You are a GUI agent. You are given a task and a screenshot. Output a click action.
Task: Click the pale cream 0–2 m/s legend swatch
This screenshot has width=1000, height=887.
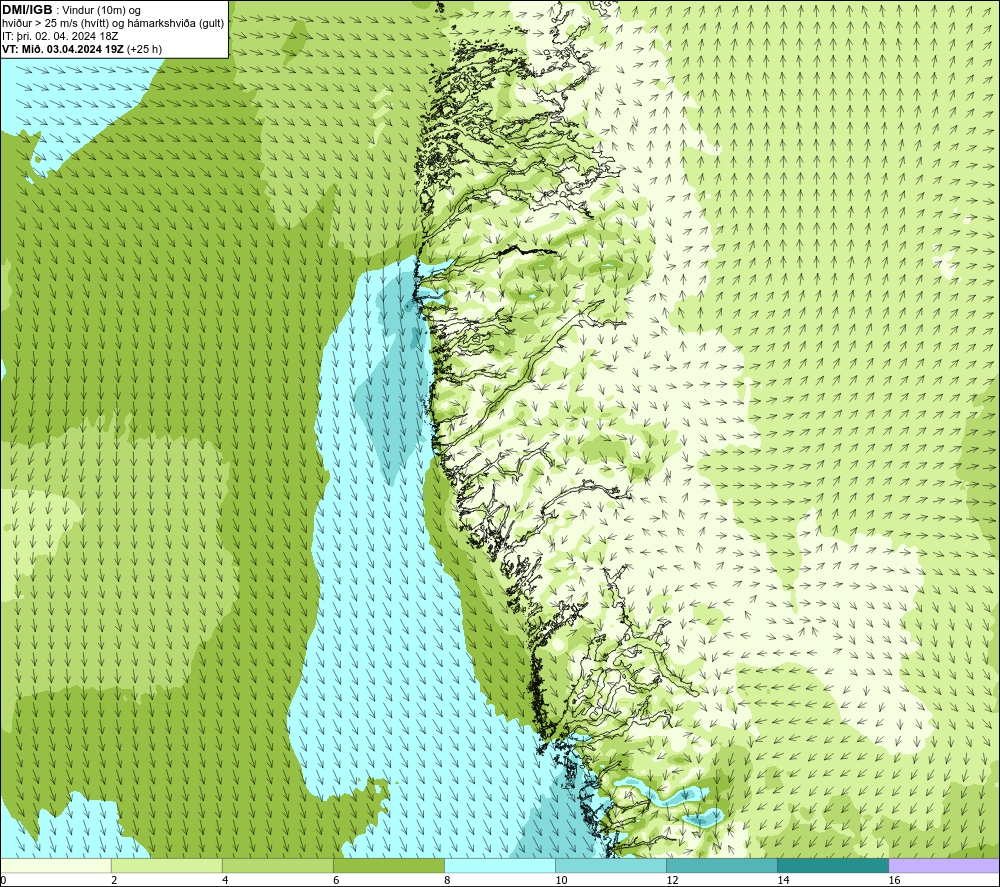(56, 865)
